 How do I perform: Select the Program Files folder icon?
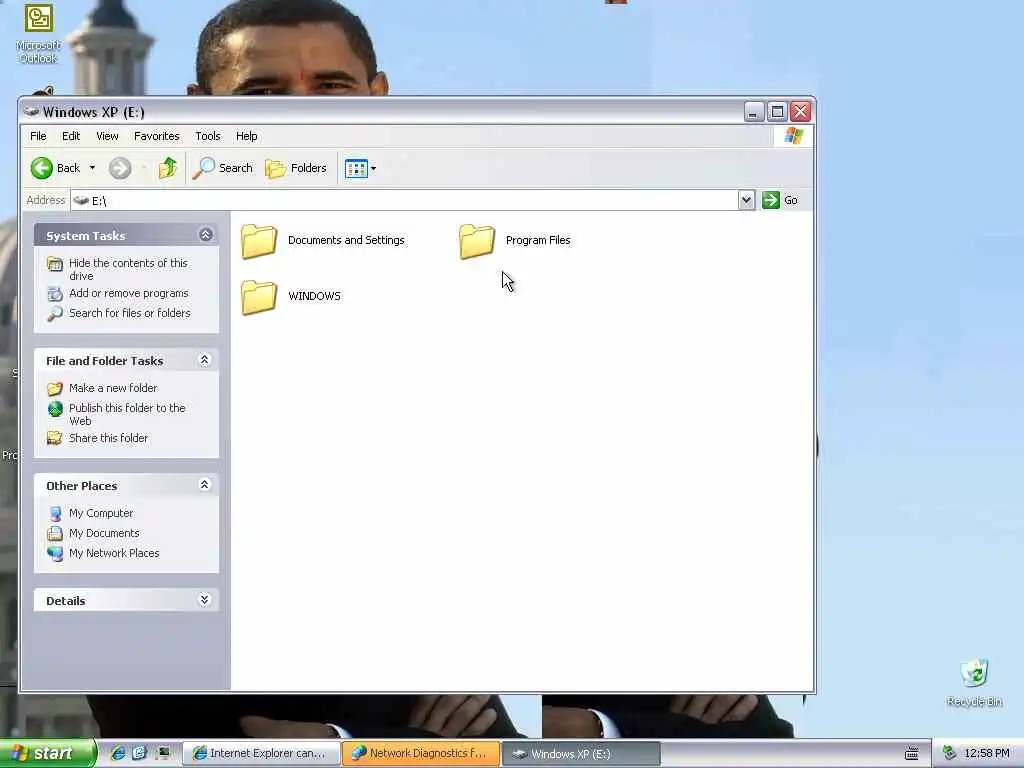pyautogui.click(x=477, y=241)
